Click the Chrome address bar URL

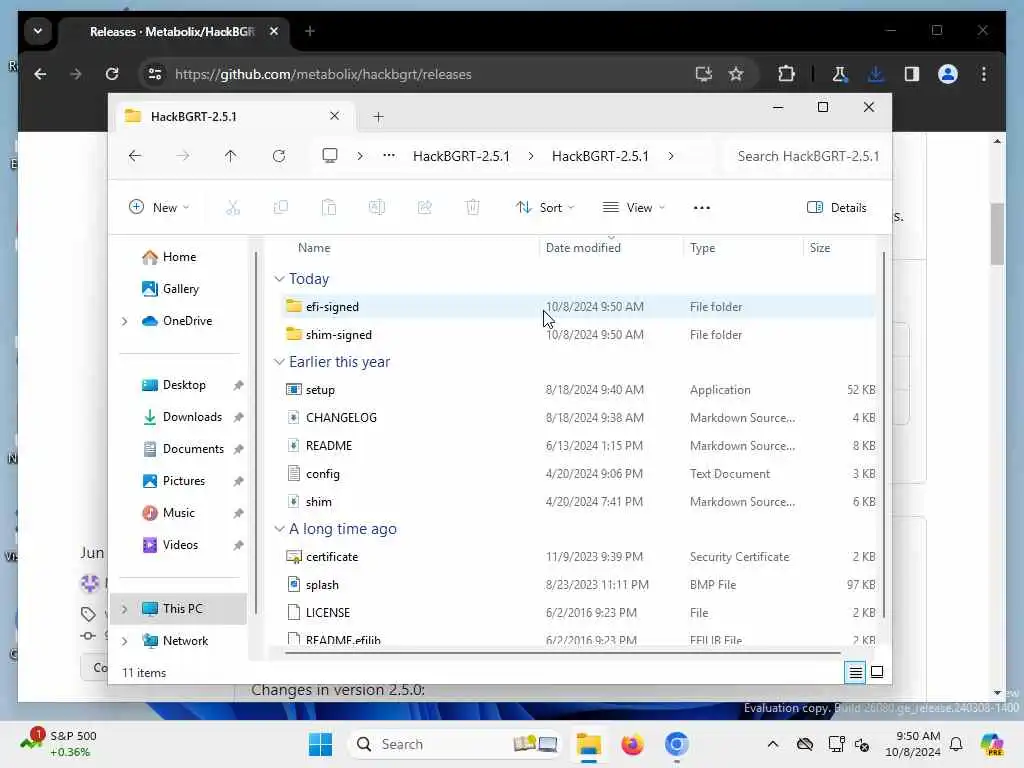(x=323, y=74)
